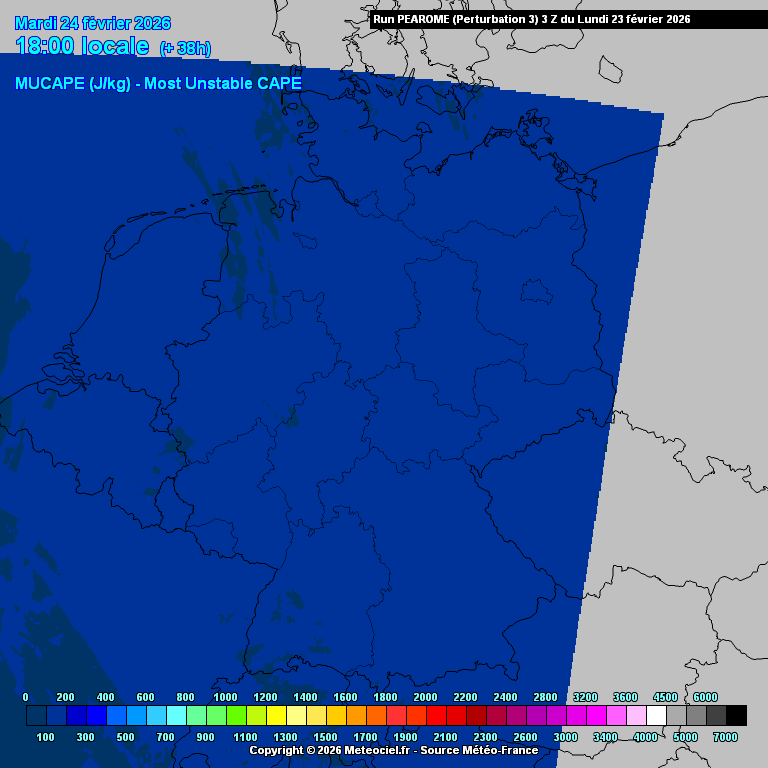The image size is (768, 768).
Task: Pick the yellow swatch right of the 1200 mark
Action: (276, 715)
